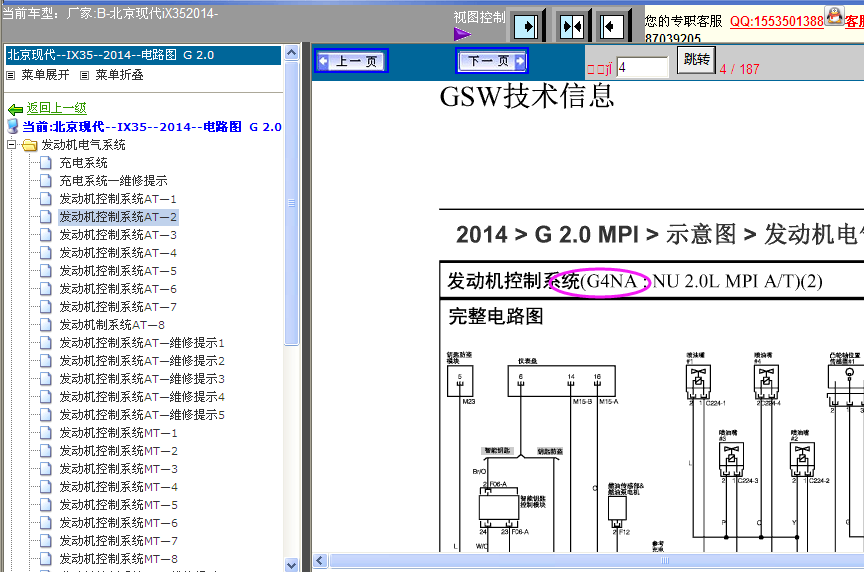The width and height of the screenshot is (864, 572).
Task: Click page icon beside 发动机控制系统MT—1
Action: [x=46, y=433]
